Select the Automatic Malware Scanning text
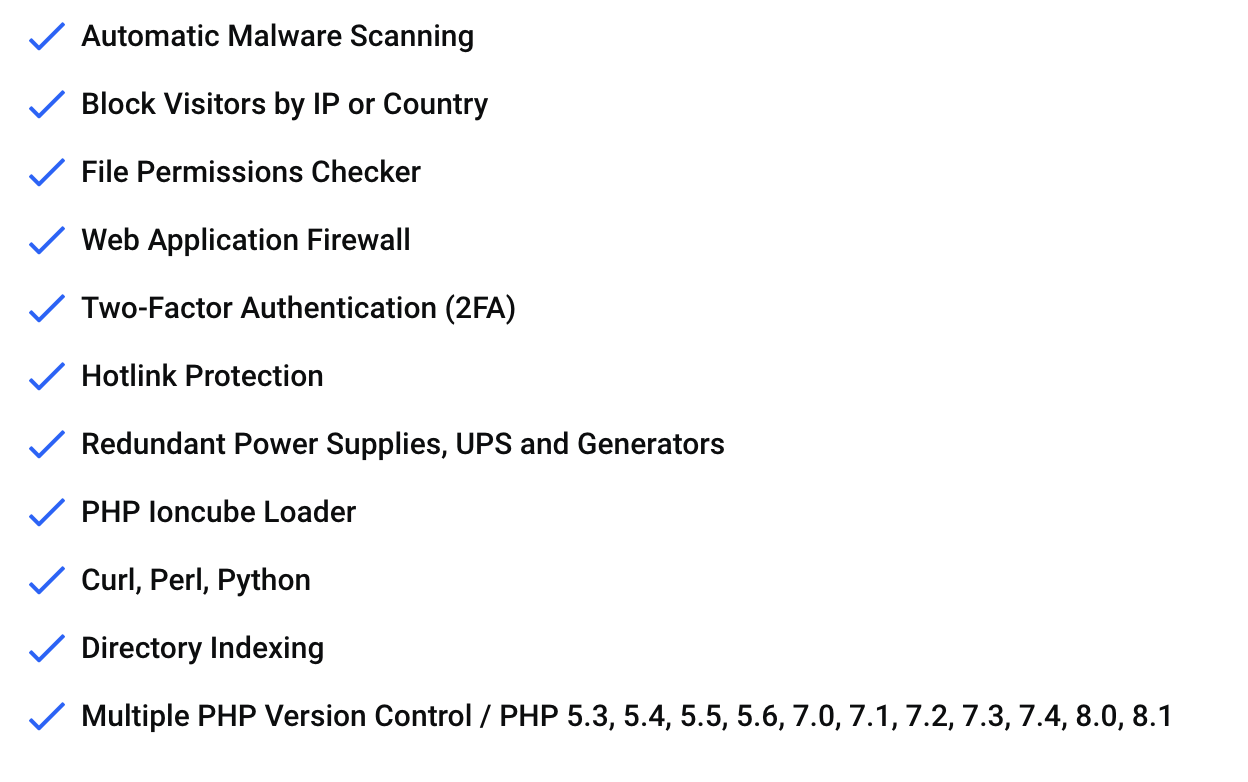This screenshot has width=1248, height=782. click(278, 37)
